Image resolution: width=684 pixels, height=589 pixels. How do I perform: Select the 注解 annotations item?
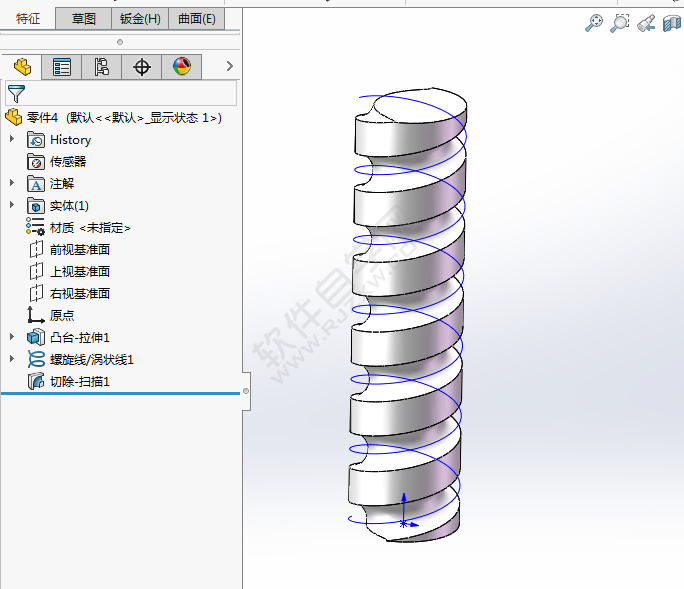[62, 184]
